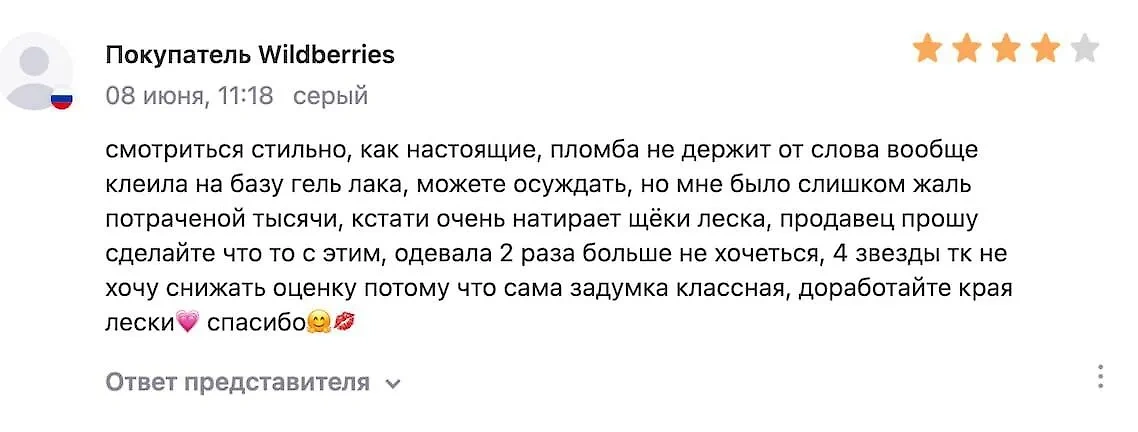
Task: Click the Russian flag badge on avatar
Action: click(x=62, y=100)
